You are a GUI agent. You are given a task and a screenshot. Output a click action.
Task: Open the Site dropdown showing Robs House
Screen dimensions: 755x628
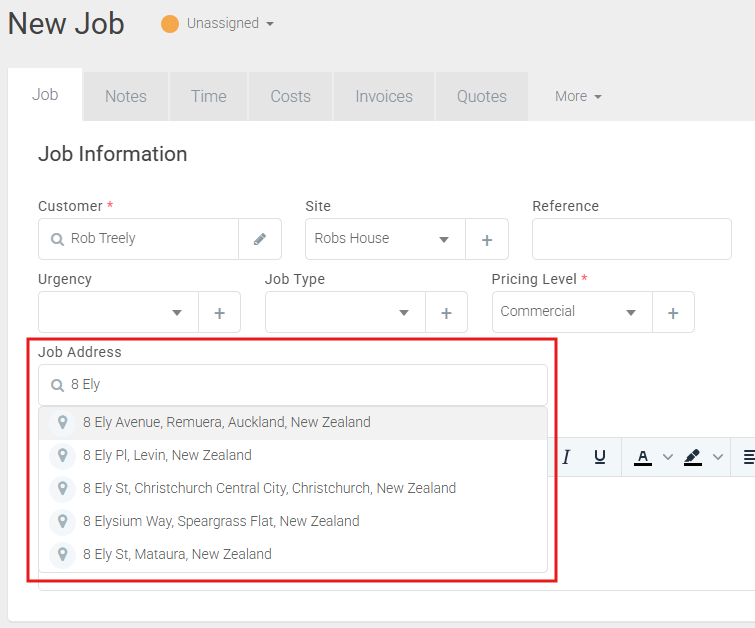[385, 239]
